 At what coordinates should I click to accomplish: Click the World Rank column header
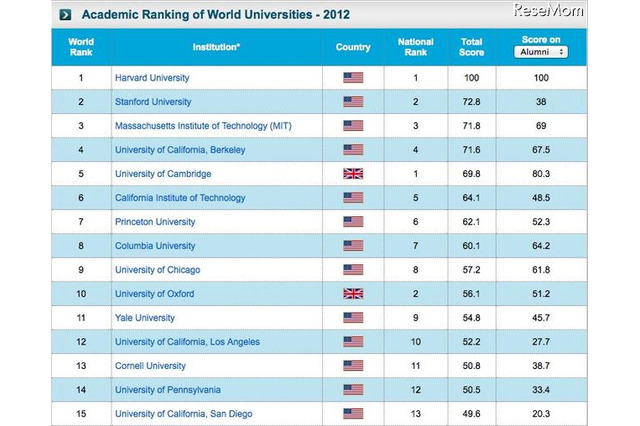point(81,47)
